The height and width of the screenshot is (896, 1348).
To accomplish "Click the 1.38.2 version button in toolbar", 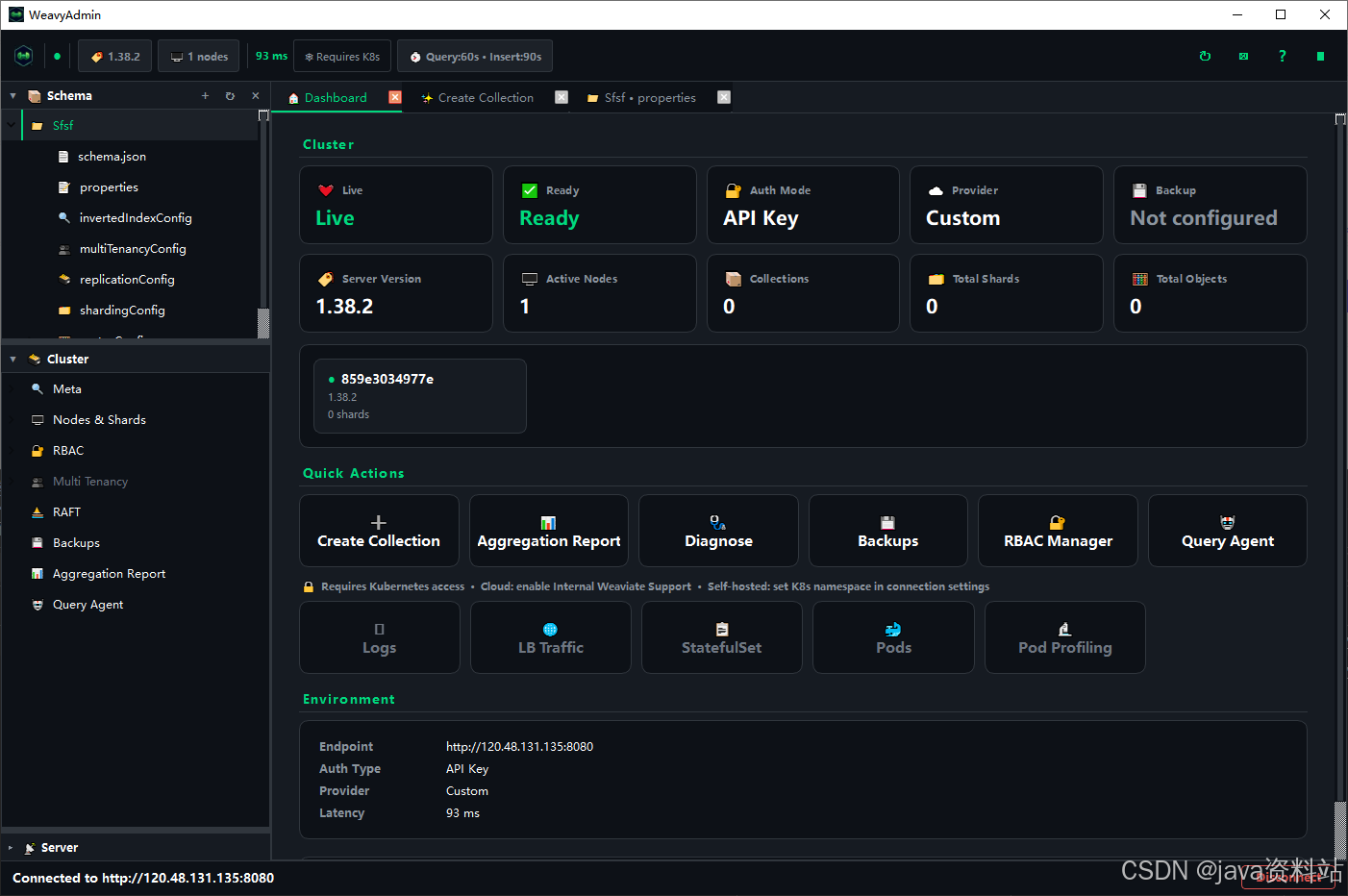I will (x=114, y=57).
